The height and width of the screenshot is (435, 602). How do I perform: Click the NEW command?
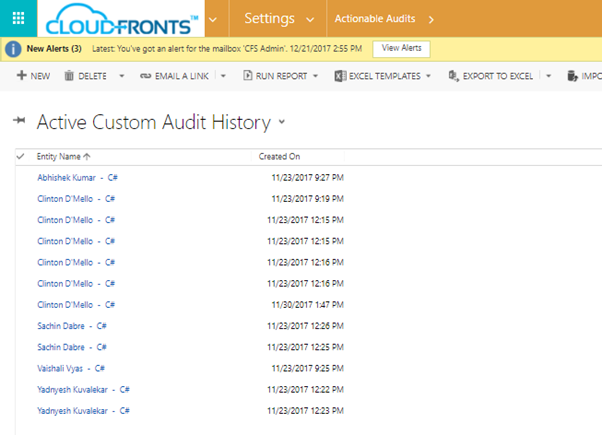pos(40,76)
